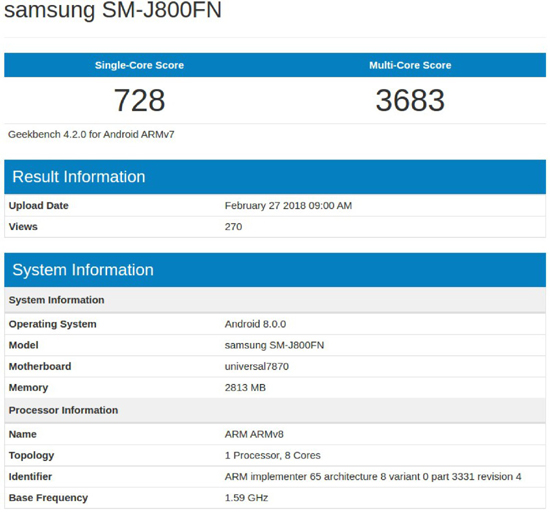
Task: Click the gray System Information subheader row
Action: click(x=275, y=300)
